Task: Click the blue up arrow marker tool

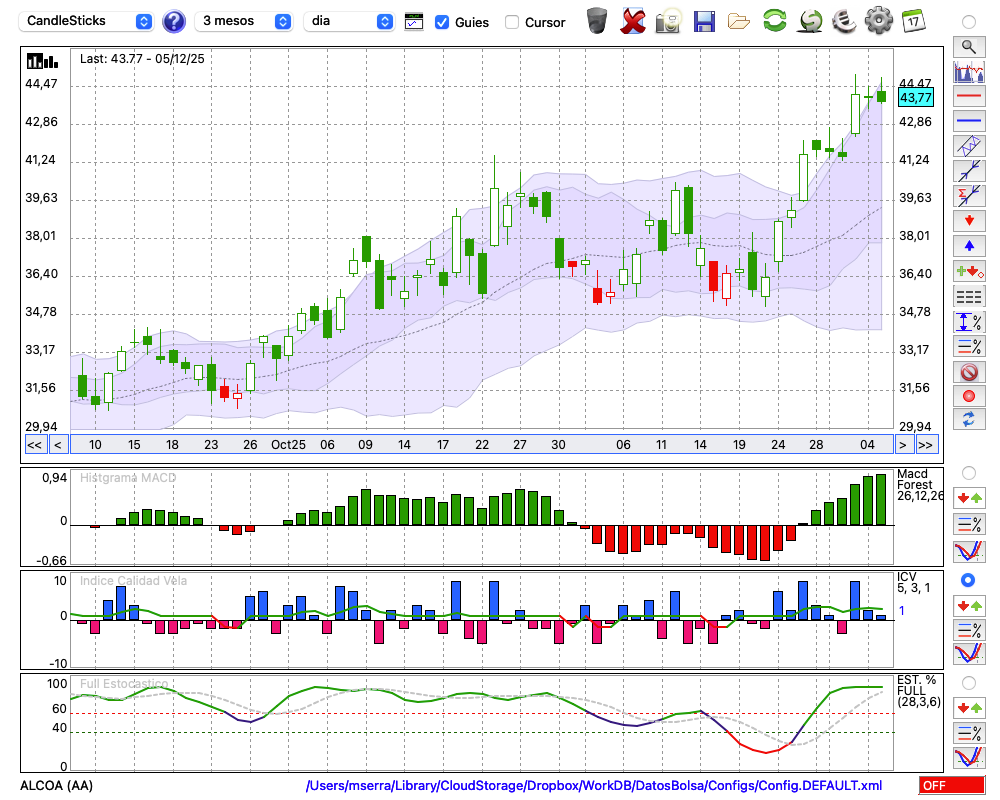Action: pyautogui.click(x=969, y=245)
